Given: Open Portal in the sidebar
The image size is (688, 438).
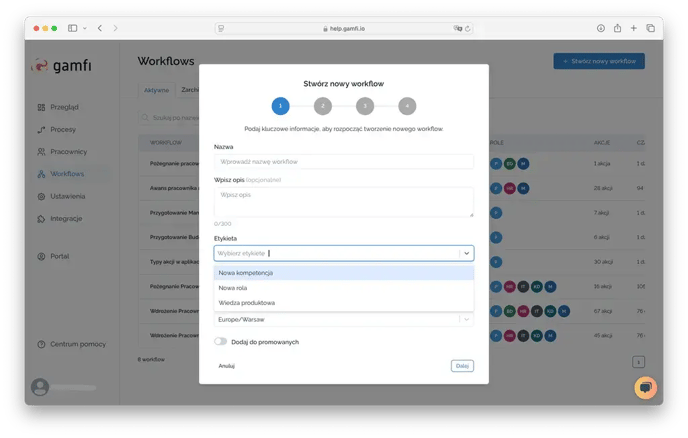Looking at the screenshot, I should pyautogui.click(x=62, y=256).
